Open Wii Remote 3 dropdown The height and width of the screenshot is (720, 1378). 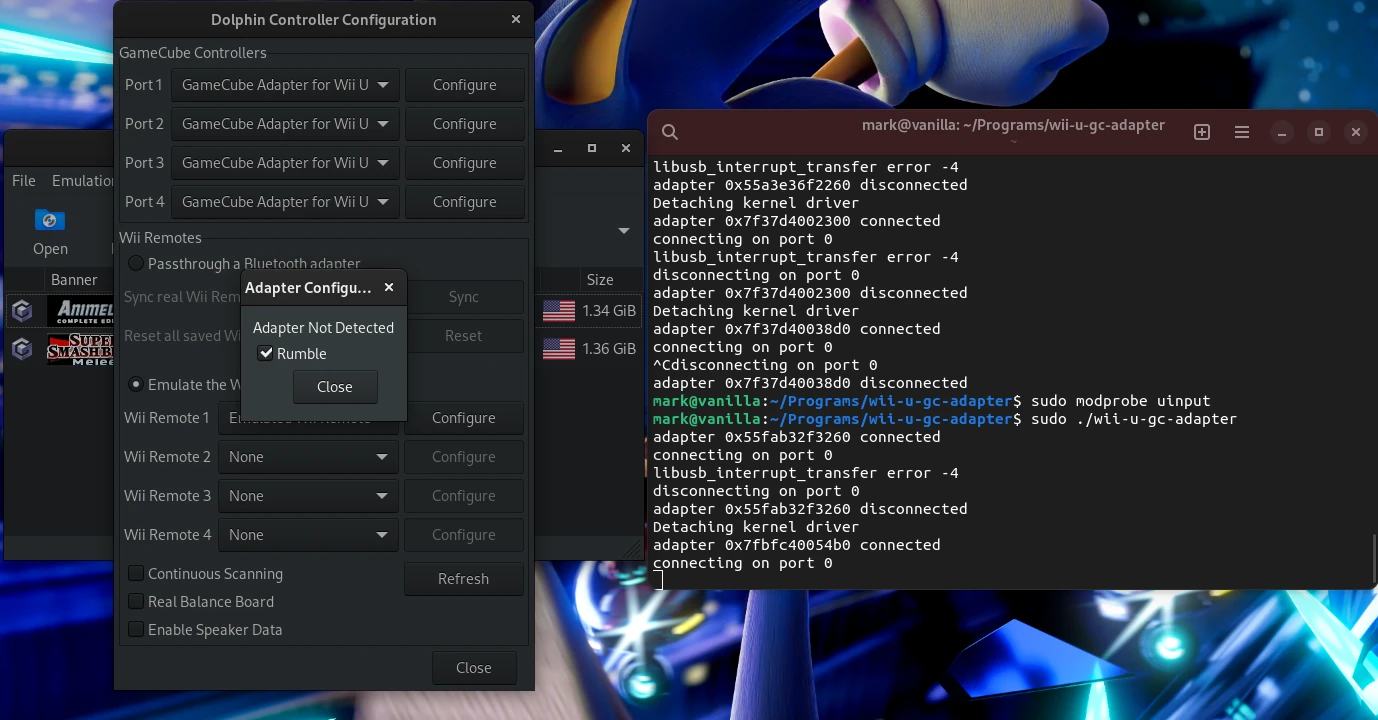point(308,496)
